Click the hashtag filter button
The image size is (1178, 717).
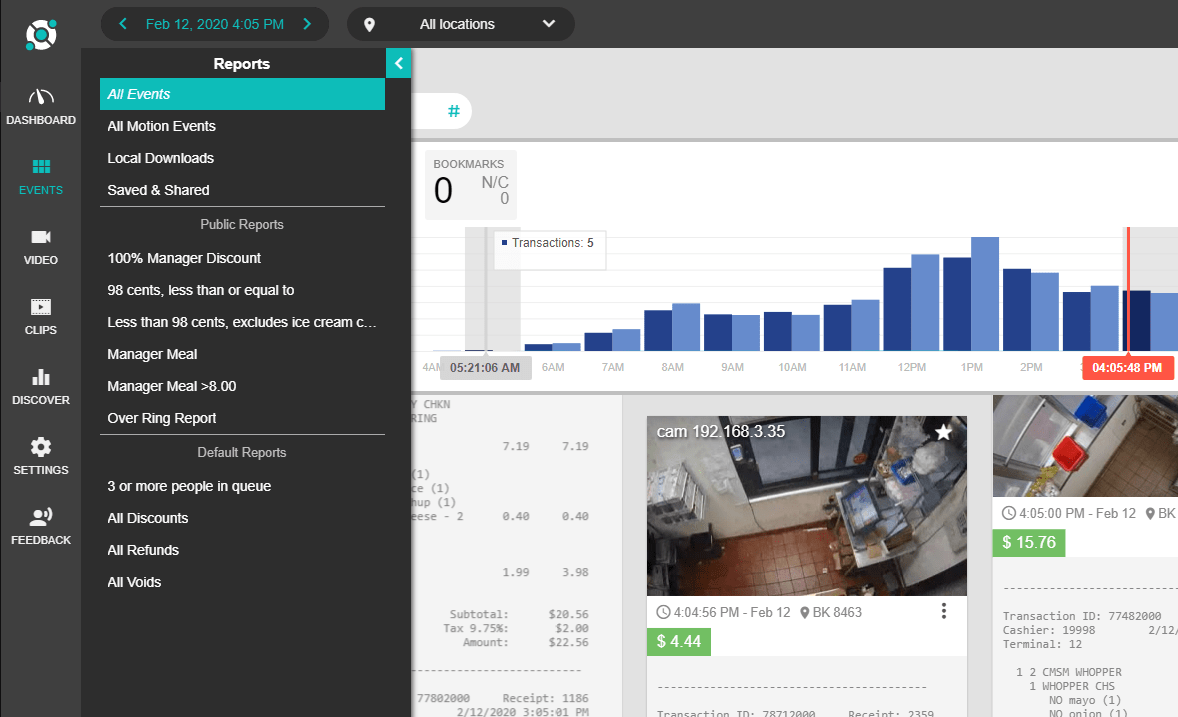point(454,111)
